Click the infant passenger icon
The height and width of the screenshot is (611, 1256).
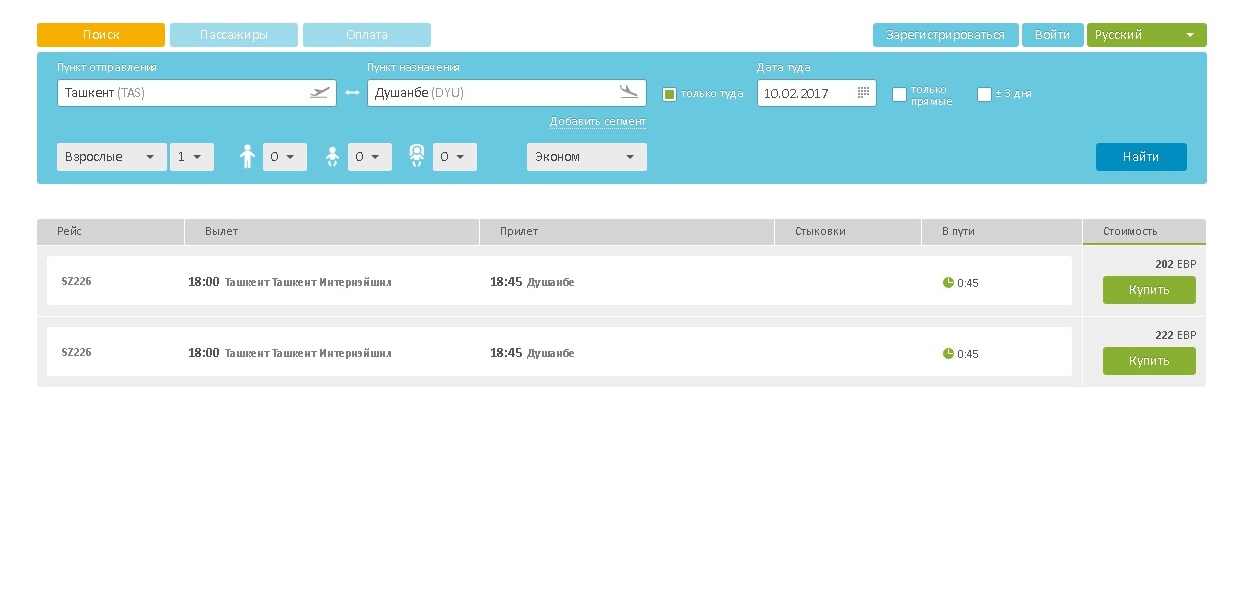point(417,156)
